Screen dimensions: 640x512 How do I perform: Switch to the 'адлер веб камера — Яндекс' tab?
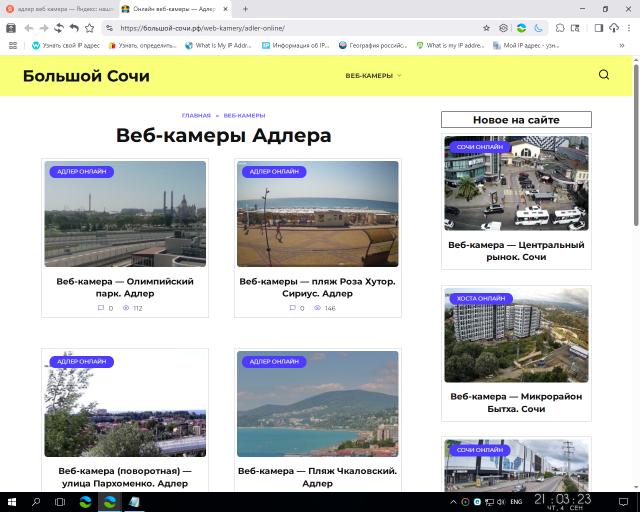(60, 9)
